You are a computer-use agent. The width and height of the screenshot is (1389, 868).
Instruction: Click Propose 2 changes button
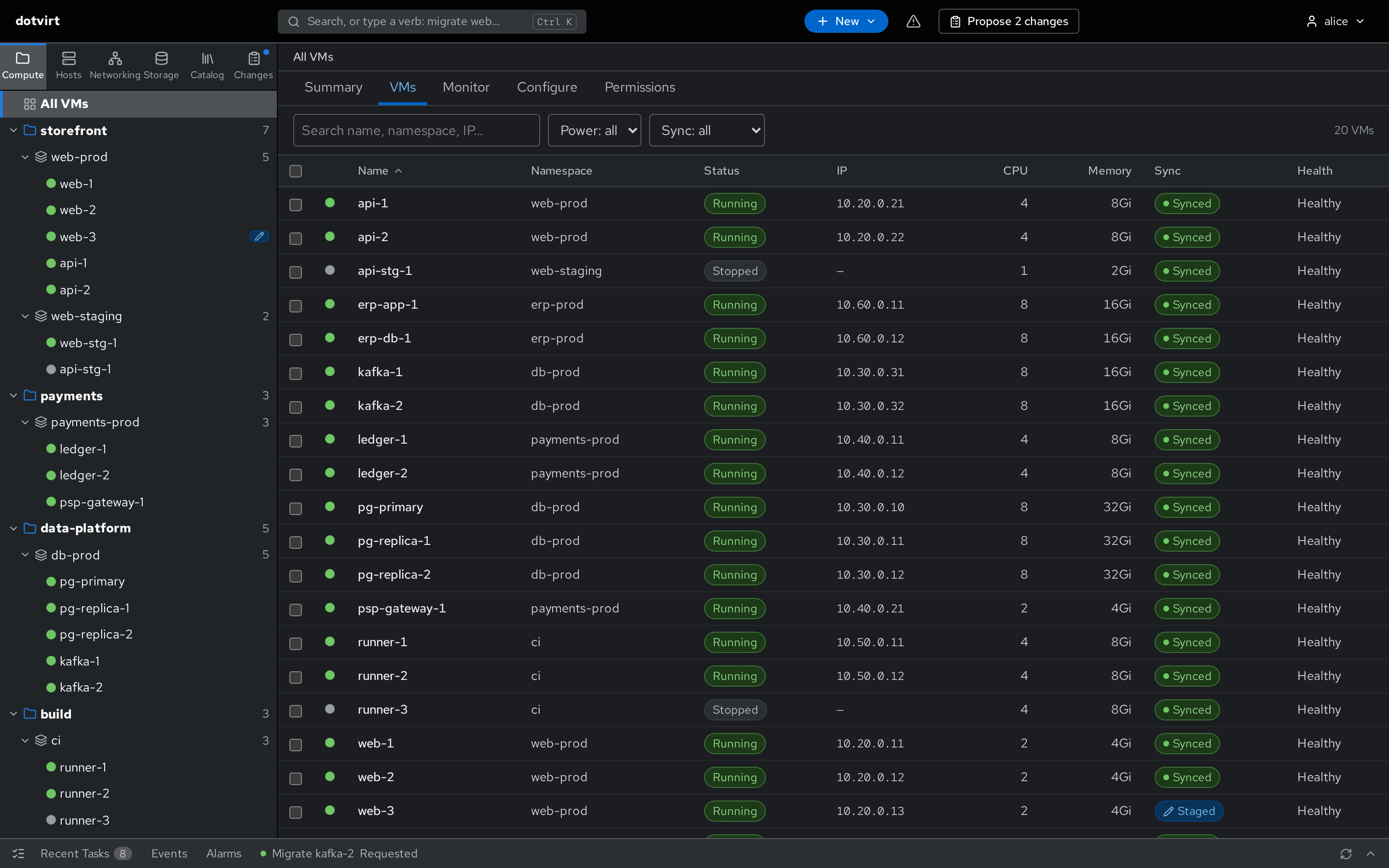point(1008,21)
